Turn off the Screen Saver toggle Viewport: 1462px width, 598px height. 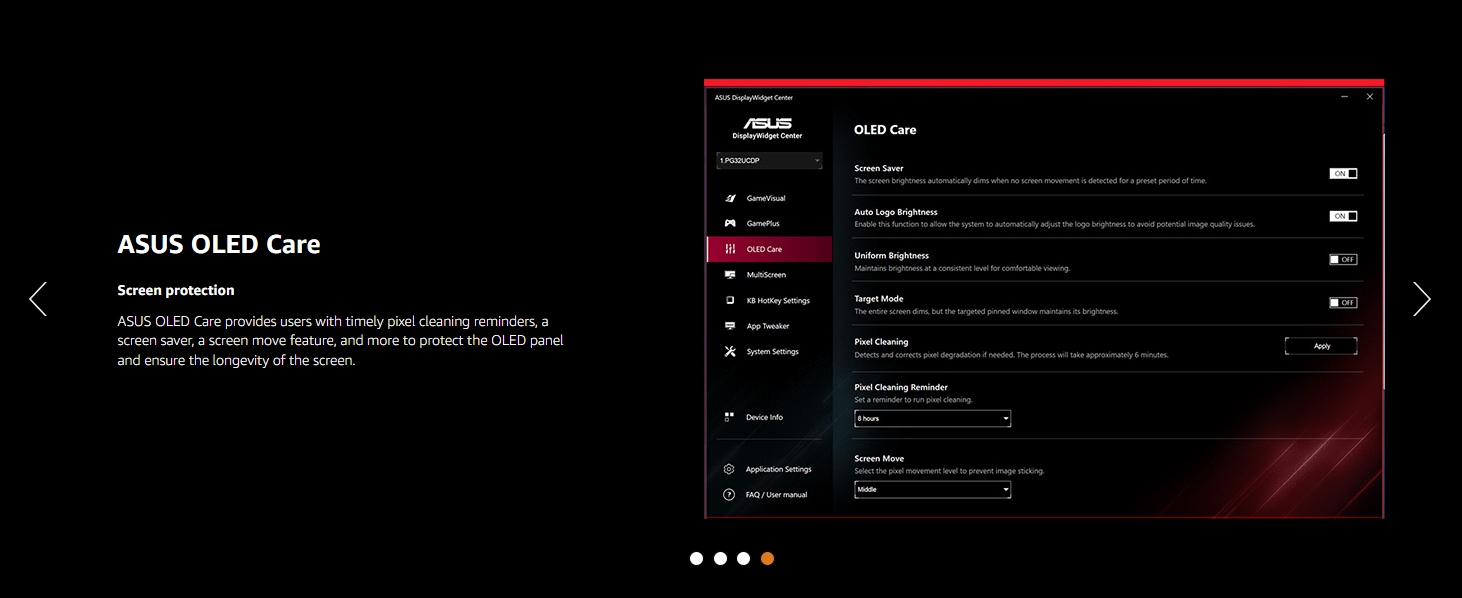[1343, 173]
